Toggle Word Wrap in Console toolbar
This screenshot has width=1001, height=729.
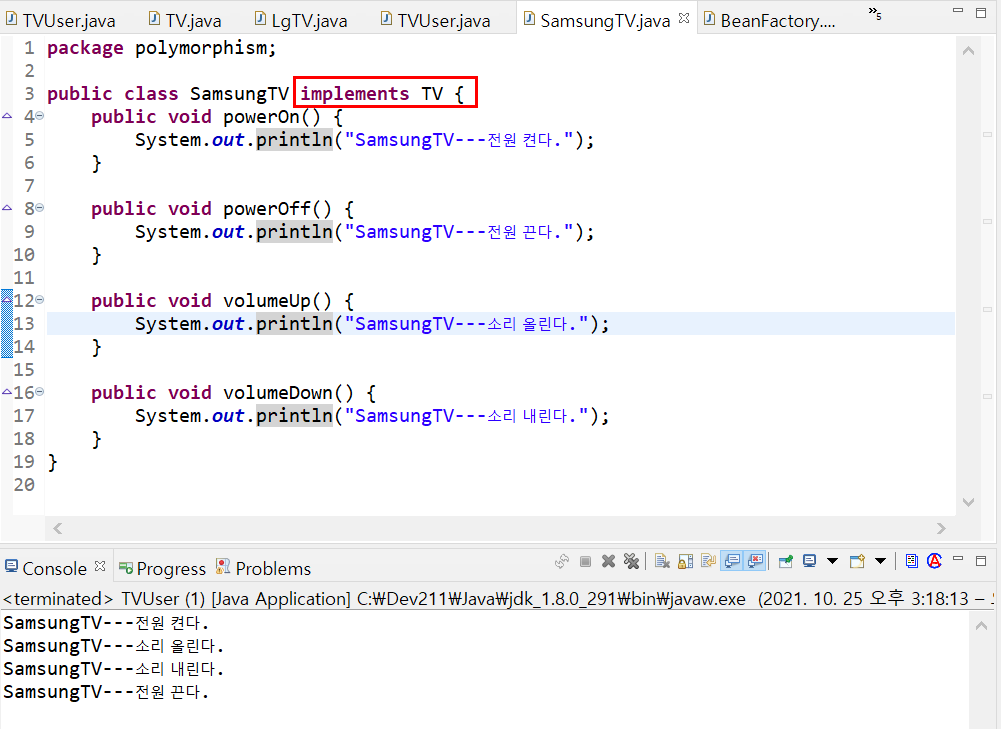point(709,561)
